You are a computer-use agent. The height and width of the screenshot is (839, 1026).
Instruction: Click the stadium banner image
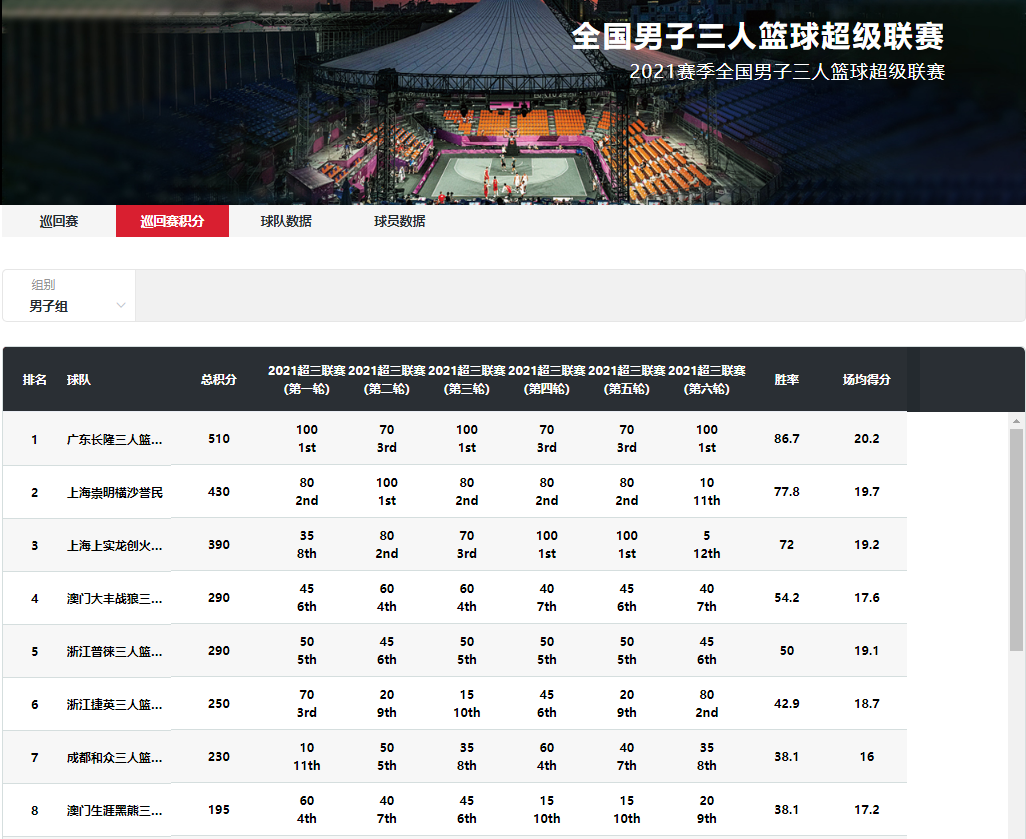(513, 102)
